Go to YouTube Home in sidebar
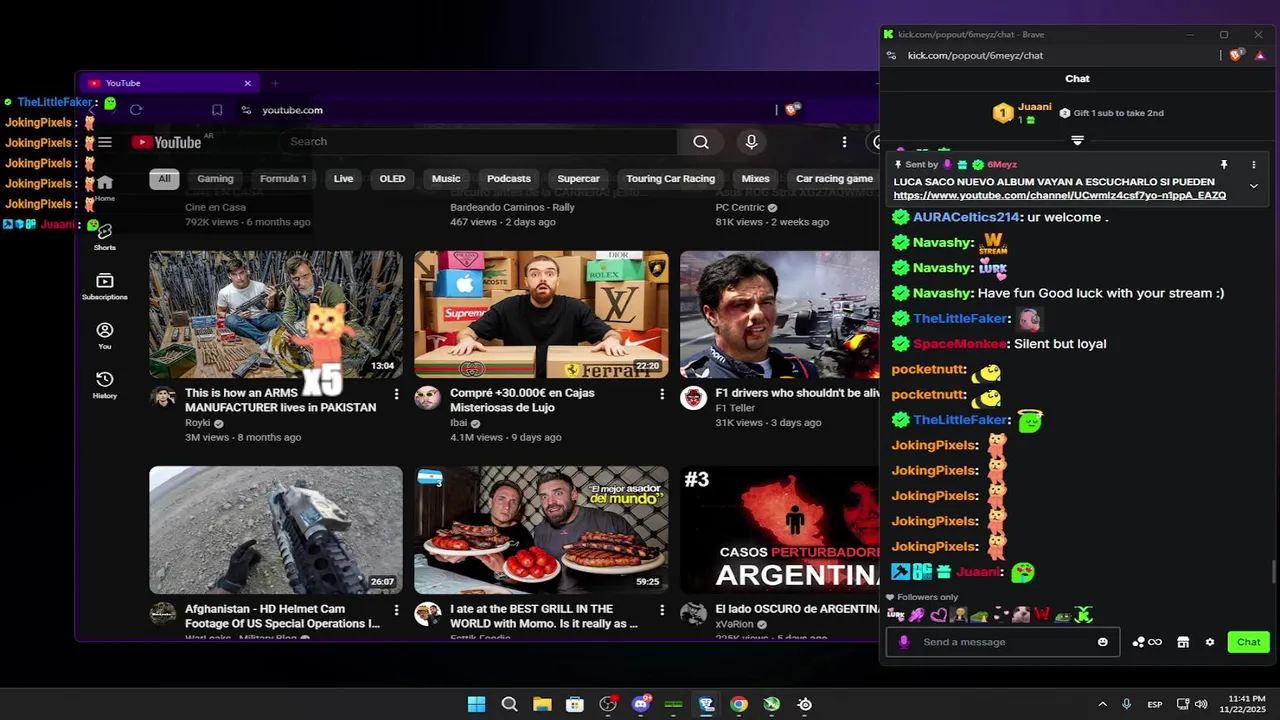The width and height of the screenshot is (1280, 720). (105, 188)
